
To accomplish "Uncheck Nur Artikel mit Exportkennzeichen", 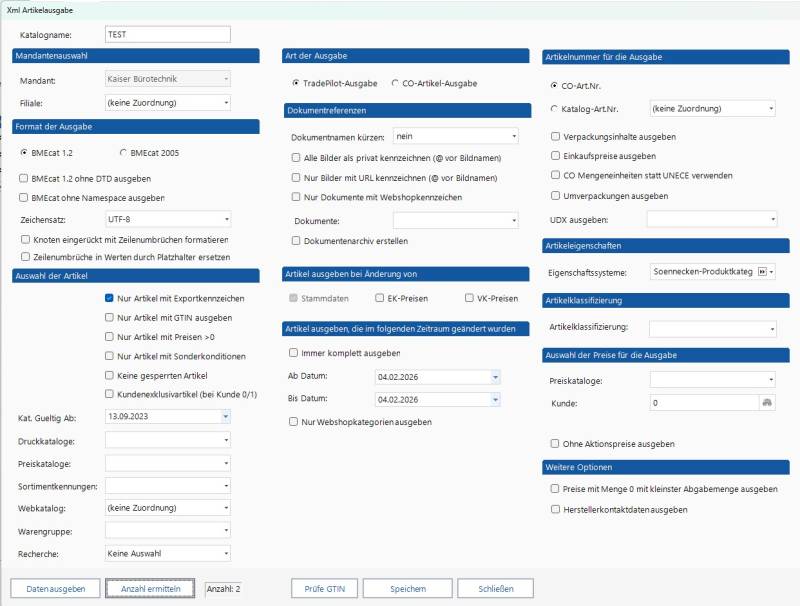I will [110, 299].
